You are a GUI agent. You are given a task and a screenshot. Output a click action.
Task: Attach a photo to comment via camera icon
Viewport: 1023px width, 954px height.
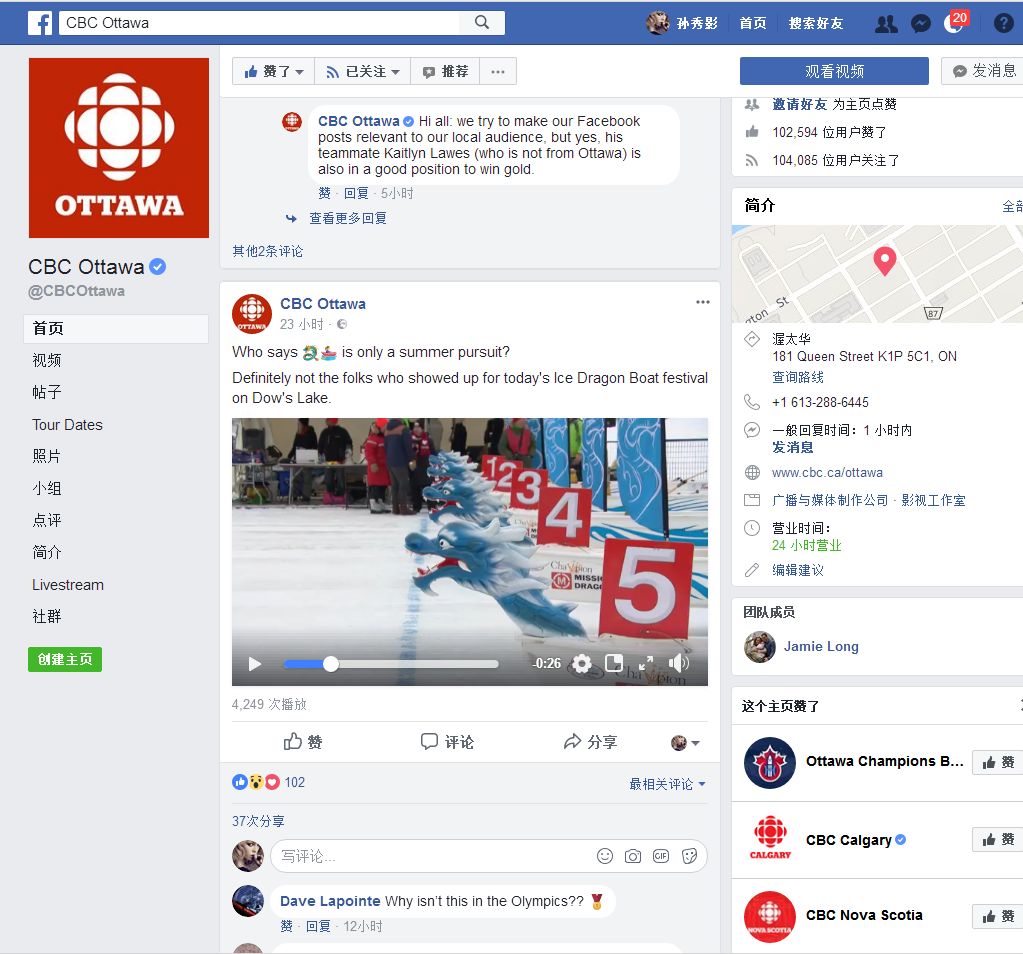click(x=633, y=856)
